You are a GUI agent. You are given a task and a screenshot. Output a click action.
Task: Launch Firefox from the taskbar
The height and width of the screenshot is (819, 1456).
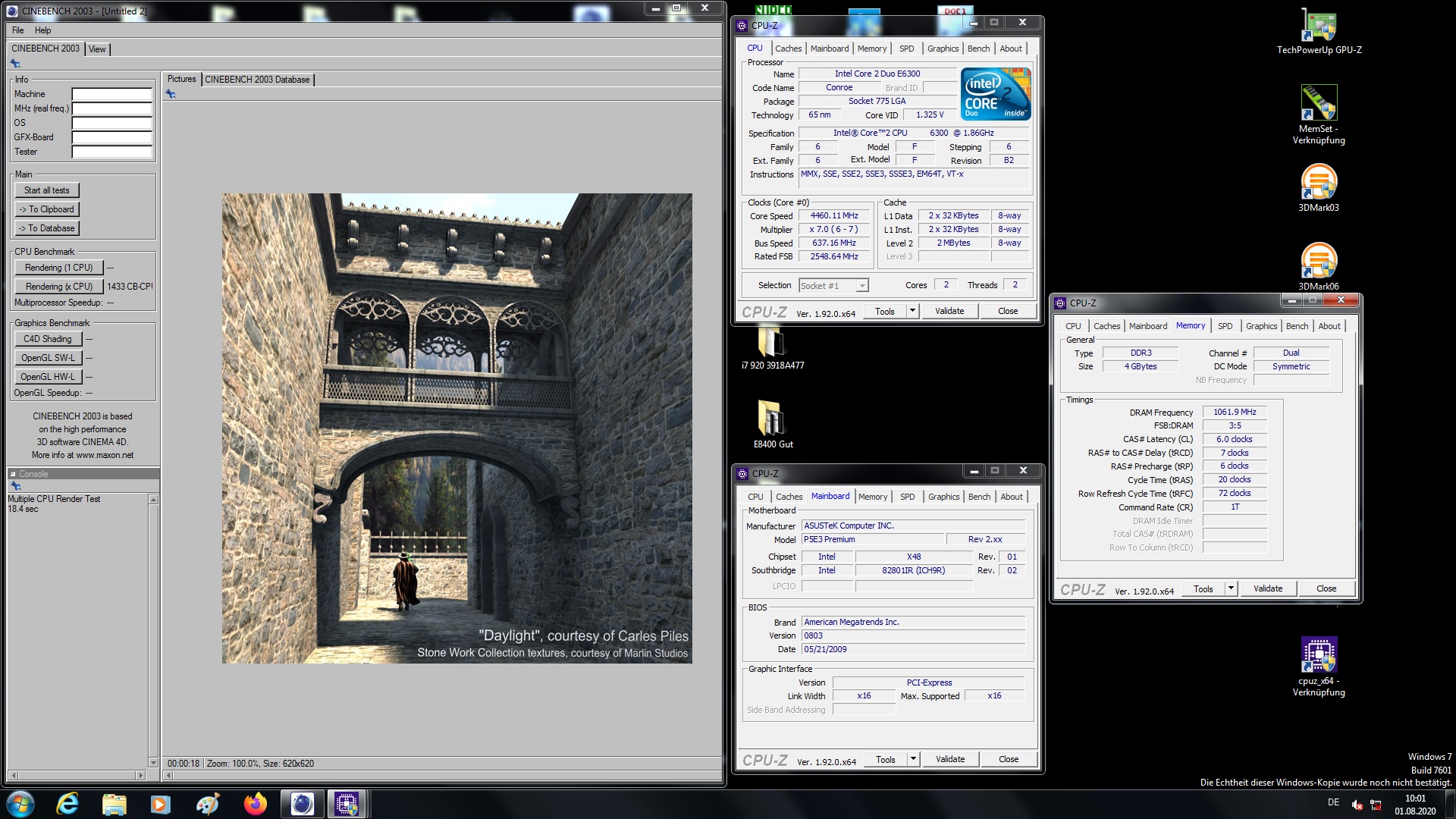pos(255,804)
